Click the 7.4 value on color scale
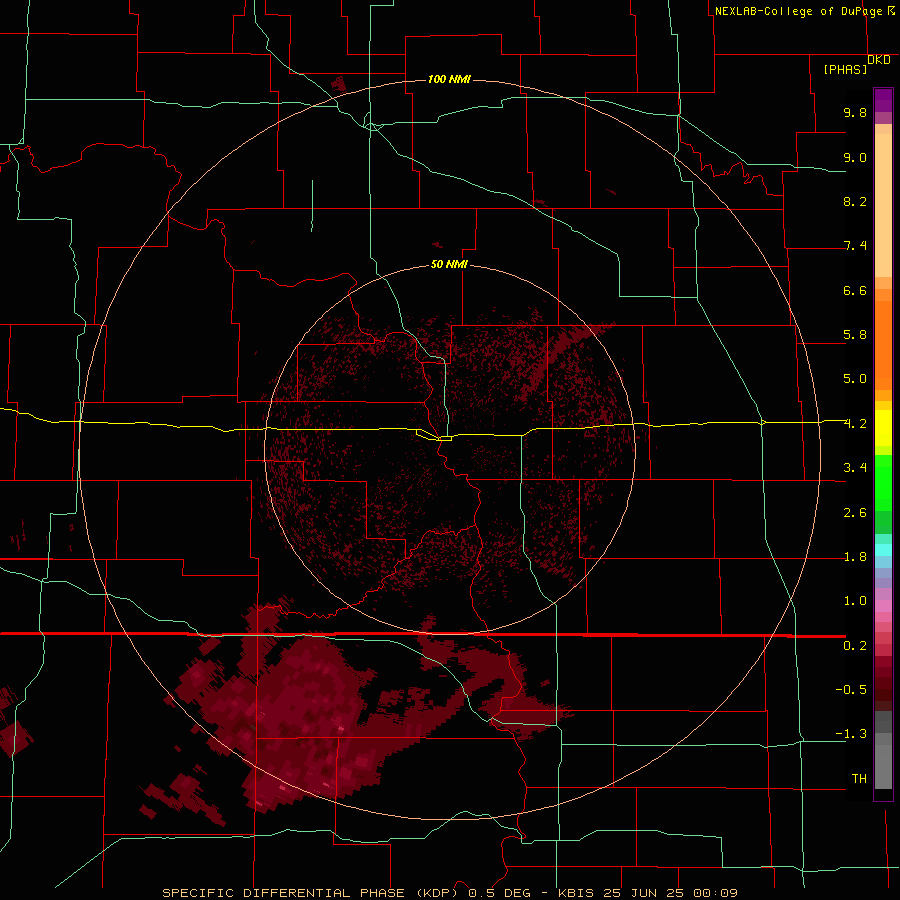This screenshot has height=900, width=900. [855, 246]
